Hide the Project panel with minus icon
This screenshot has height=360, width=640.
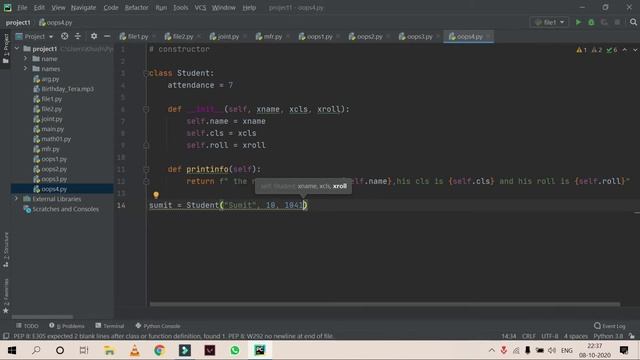point(107,36)
